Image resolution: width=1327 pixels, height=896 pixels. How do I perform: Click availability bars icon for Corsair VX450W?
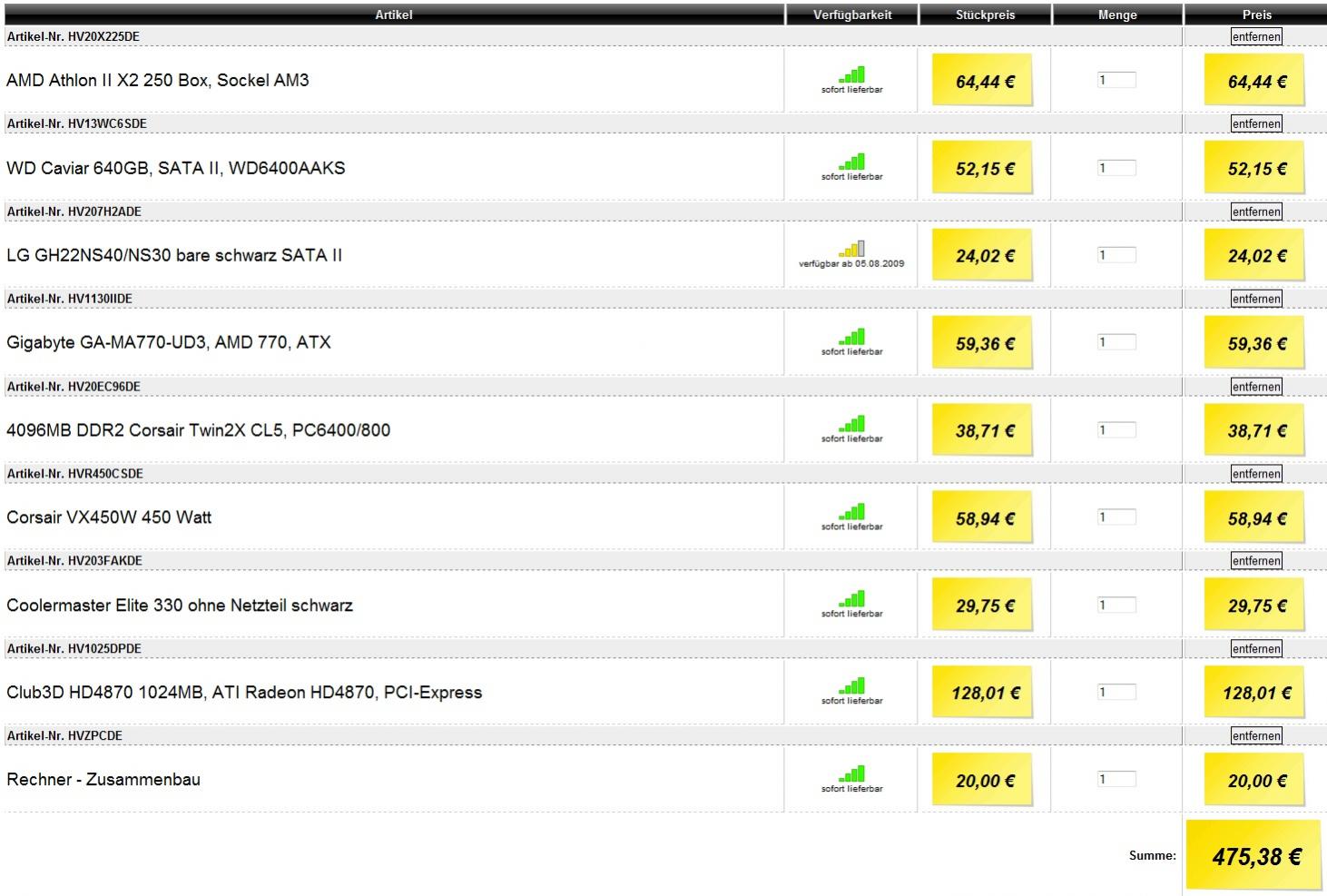click(852, 512)
